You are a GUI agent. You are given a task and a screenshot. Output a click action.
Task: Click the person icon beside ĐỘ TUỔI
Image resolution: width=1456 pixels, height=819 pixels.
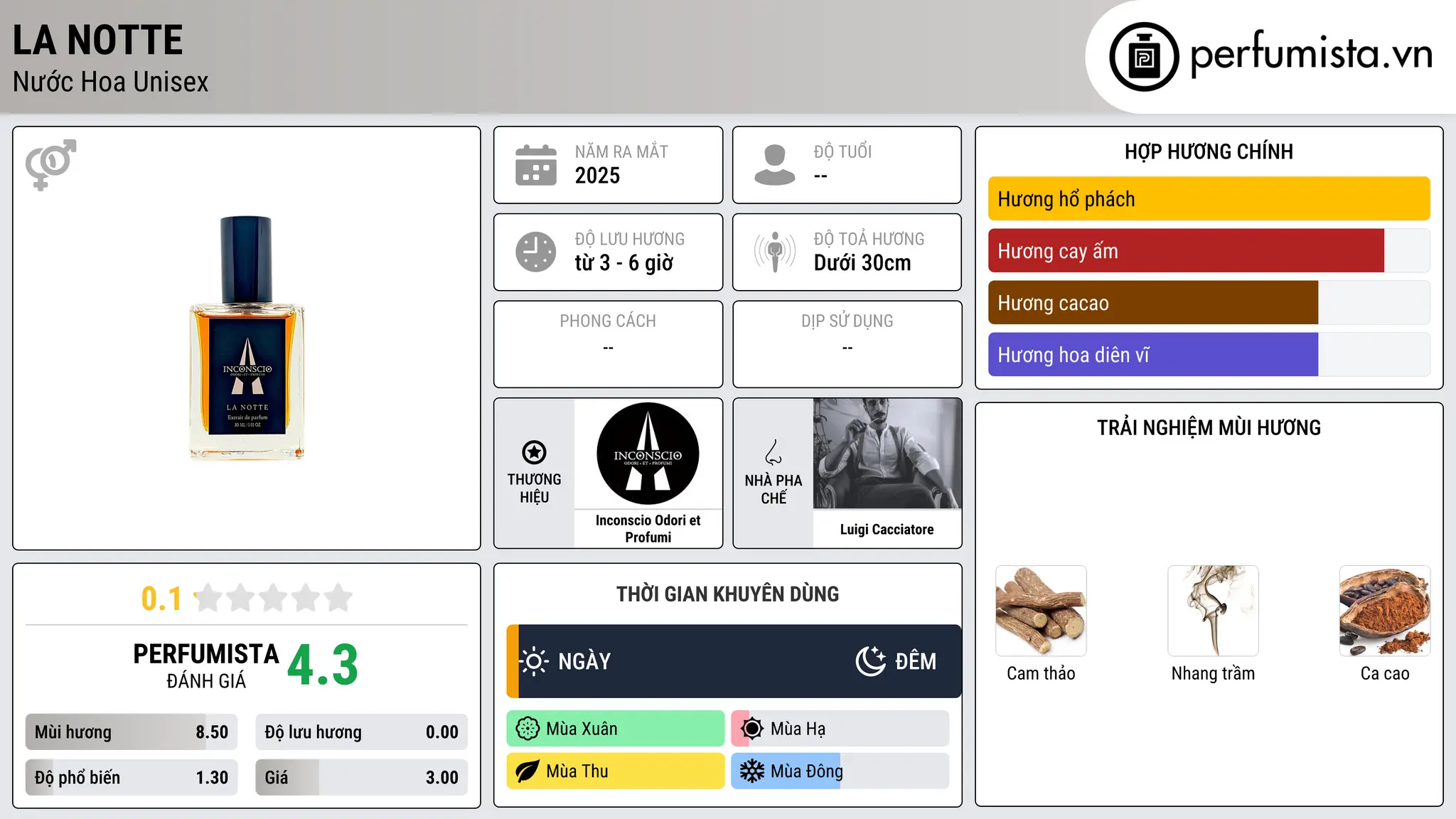(775, 165)
